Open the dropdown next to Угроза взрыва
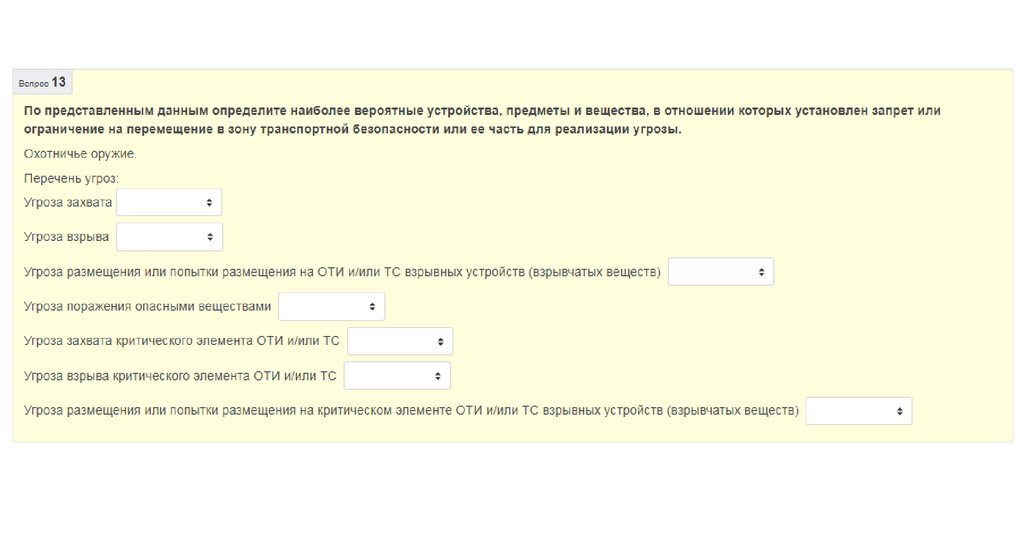This screenshot has width=1024, height=556. [169, 237]
